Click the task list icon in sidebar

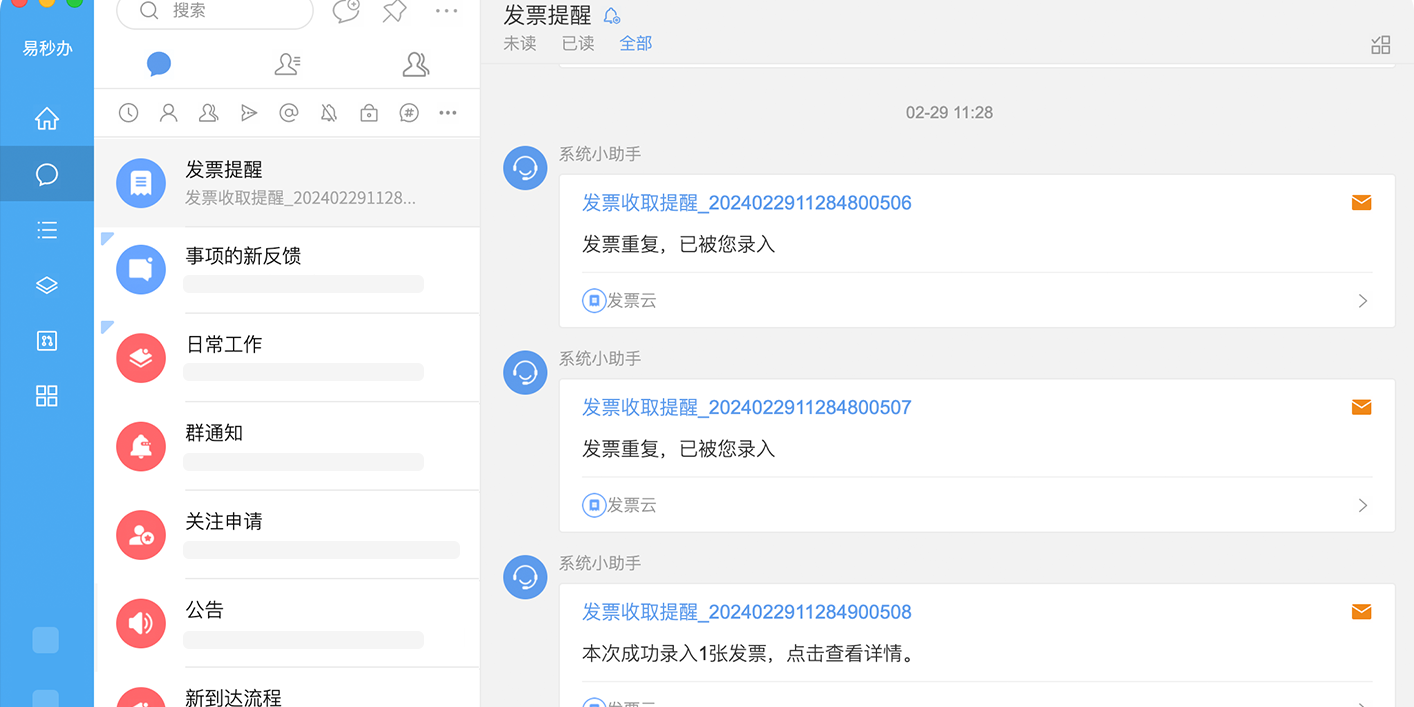[47, 231]
